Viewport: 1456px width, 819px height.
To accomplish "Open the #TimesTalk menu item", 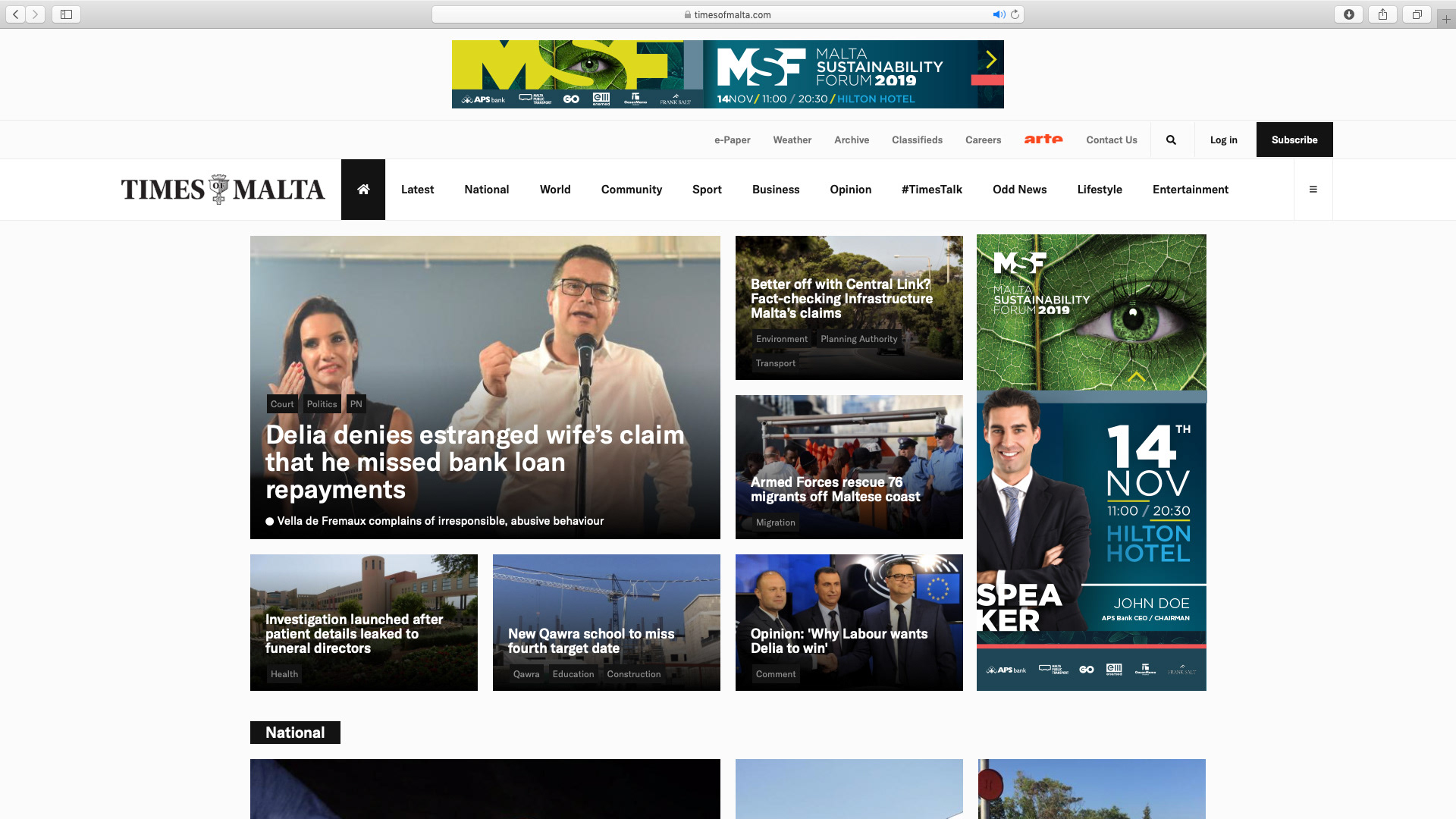I will (931, 190).
